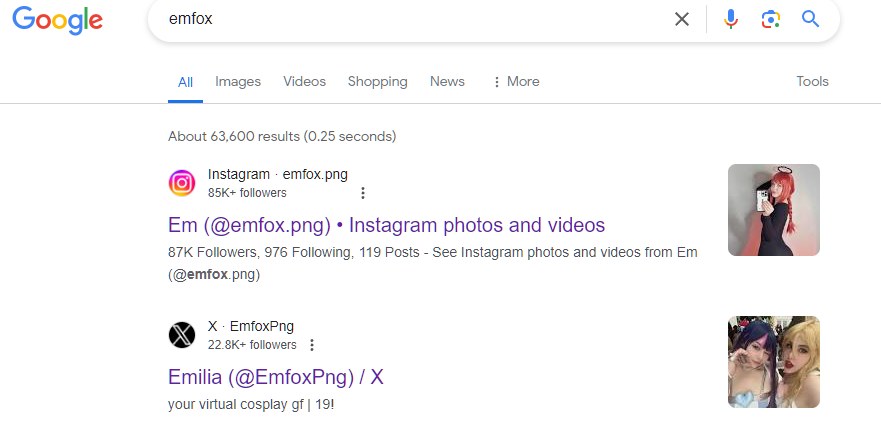Click into the emfox search field
Viewport: 881px width, 442px height.
coord(400,19)
